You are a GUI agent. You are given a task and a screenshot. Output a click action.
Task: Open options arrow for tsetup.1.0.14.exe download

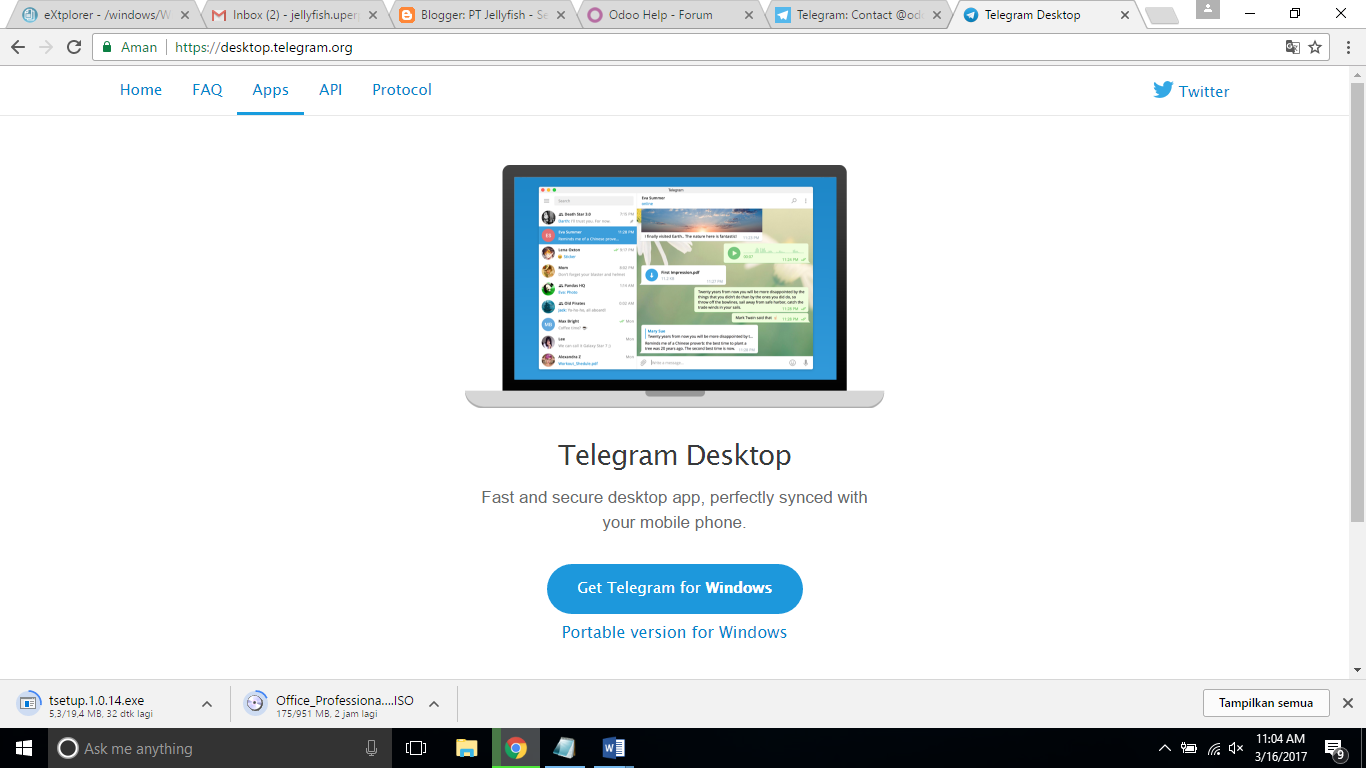tap(207, 703)
